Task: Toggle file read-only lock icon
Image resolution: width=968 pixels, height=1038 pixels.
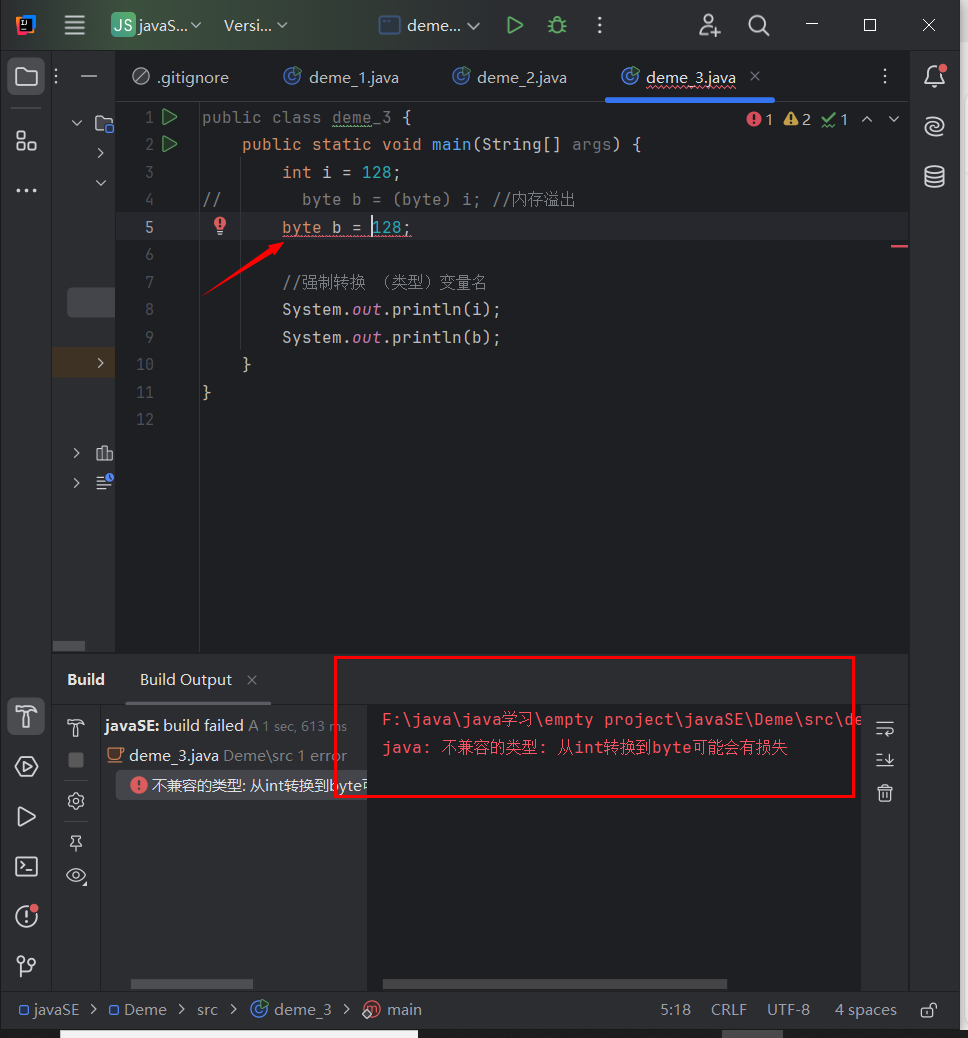Action: coord(929,1010)
